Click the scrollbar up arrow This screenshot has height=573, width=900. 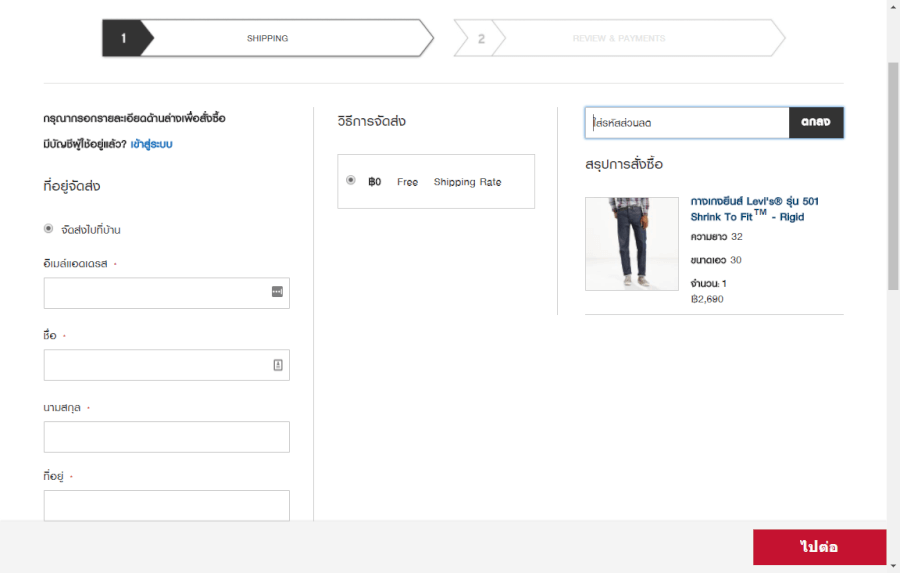[x=893, y=6]
